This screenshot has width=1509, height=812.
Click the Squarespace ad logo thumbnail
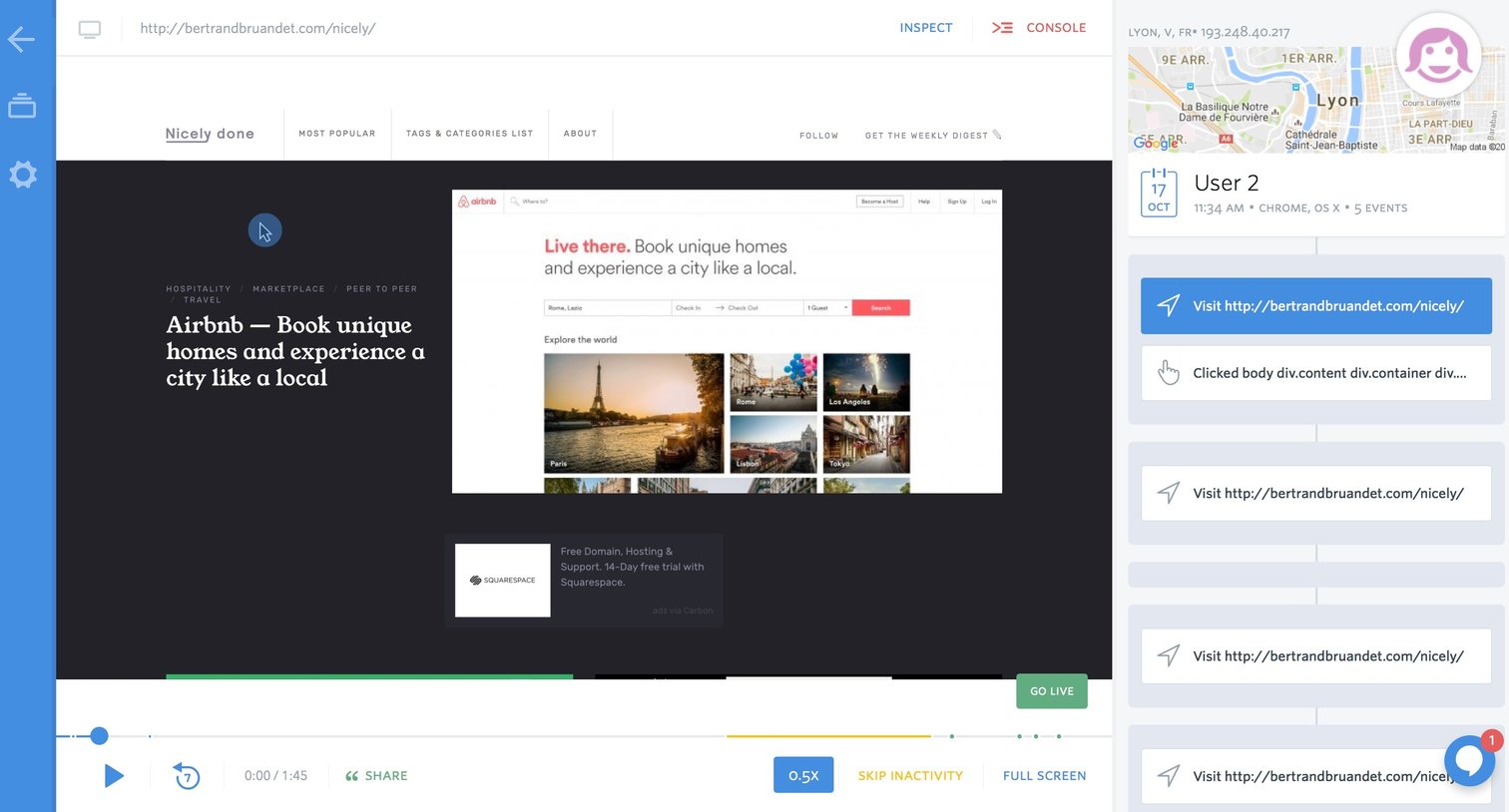(x=503, y=580)
